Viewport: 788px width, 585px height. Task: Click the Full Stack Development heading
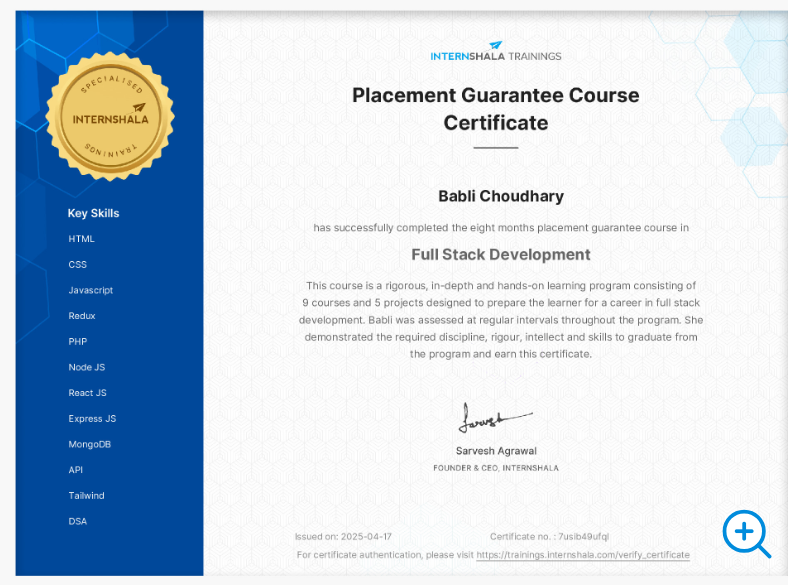(501, 254)
